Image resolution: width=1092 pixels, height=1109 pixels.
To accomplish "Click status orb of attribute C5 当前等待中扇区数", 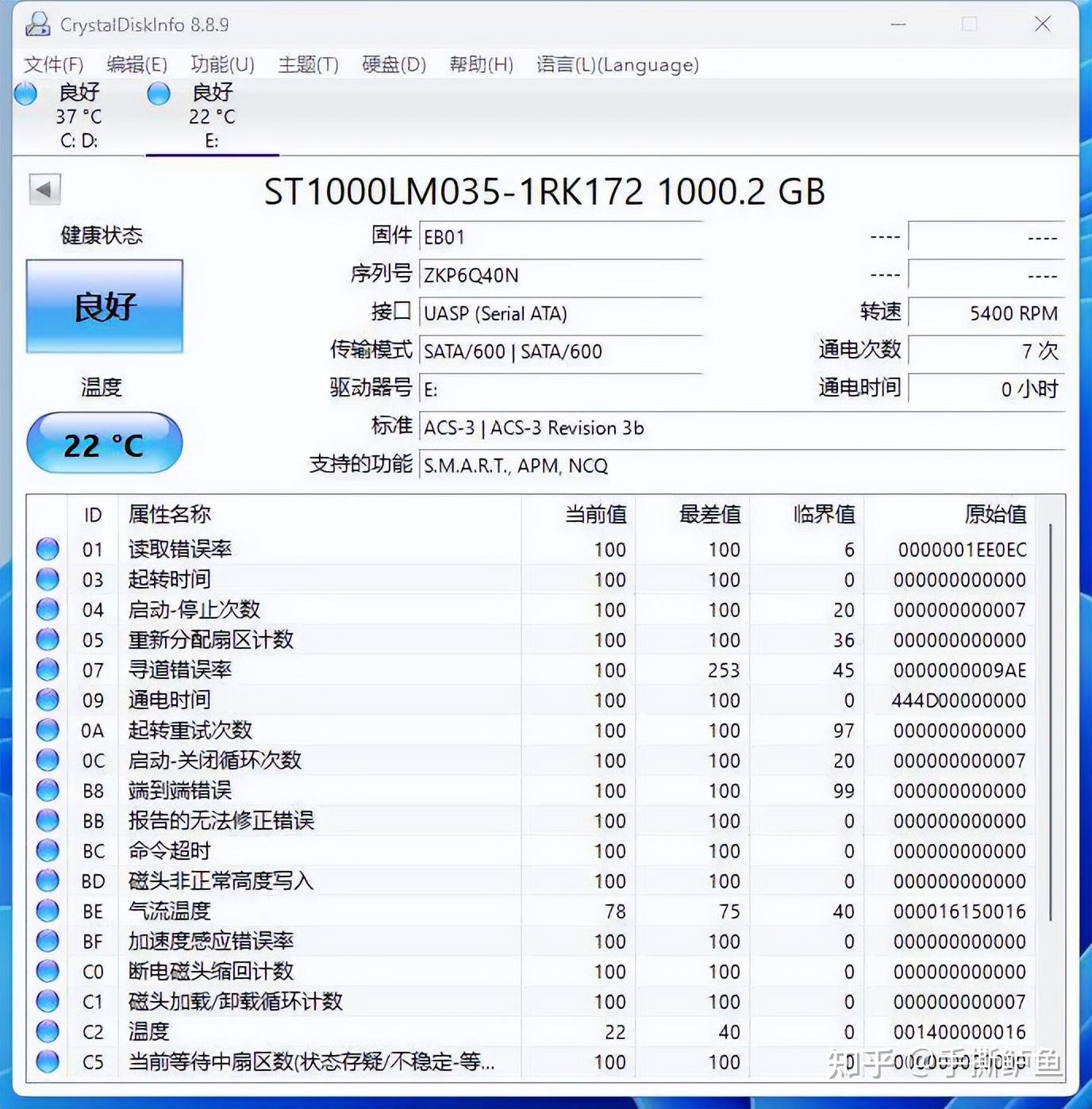I will (x=48, y=1061).
